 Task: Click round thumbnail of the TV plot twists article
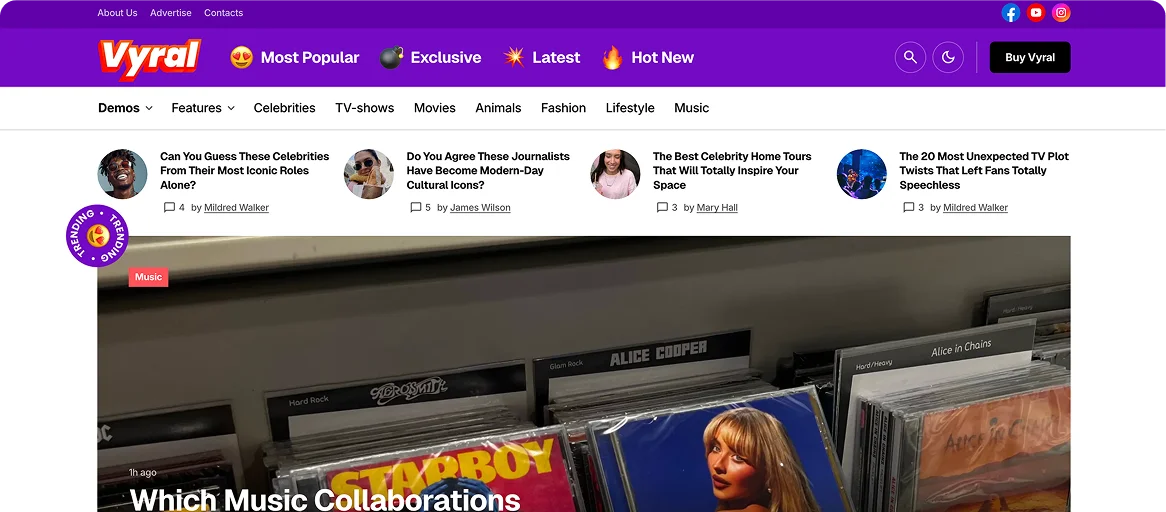[x=862, y=174]
